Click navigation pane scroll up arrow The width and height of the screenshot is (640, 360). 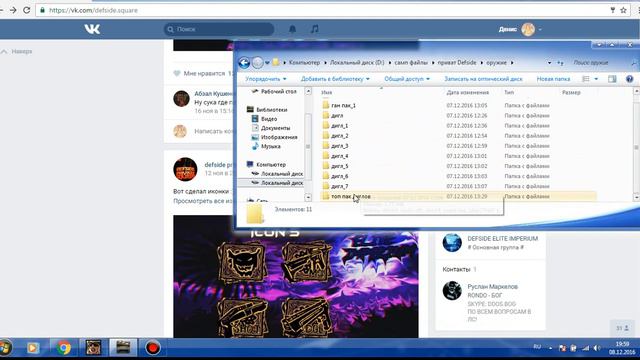[x=308, y=91]
